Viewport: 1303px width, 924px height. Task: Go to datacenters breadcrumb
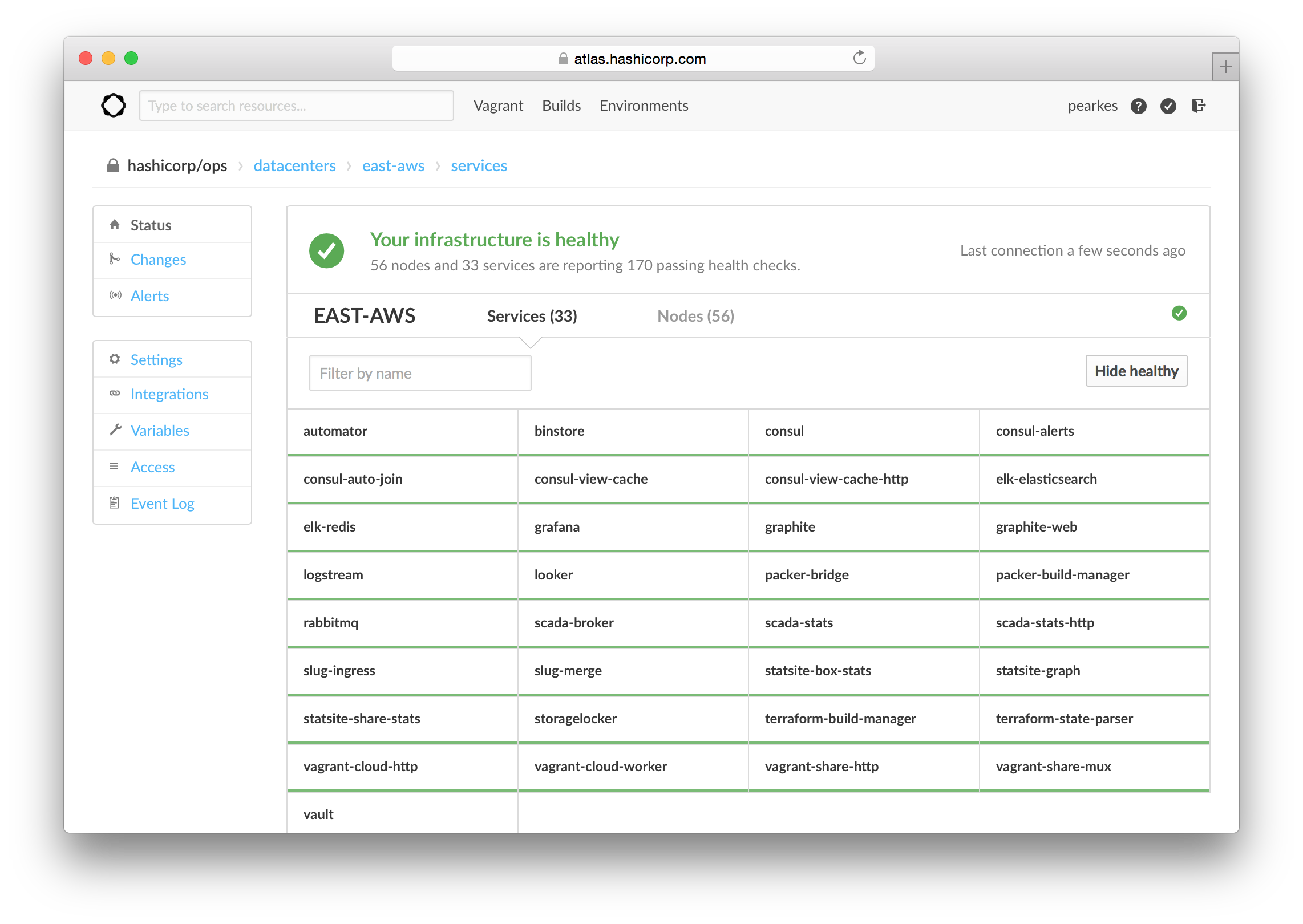[x=294, y=165]
